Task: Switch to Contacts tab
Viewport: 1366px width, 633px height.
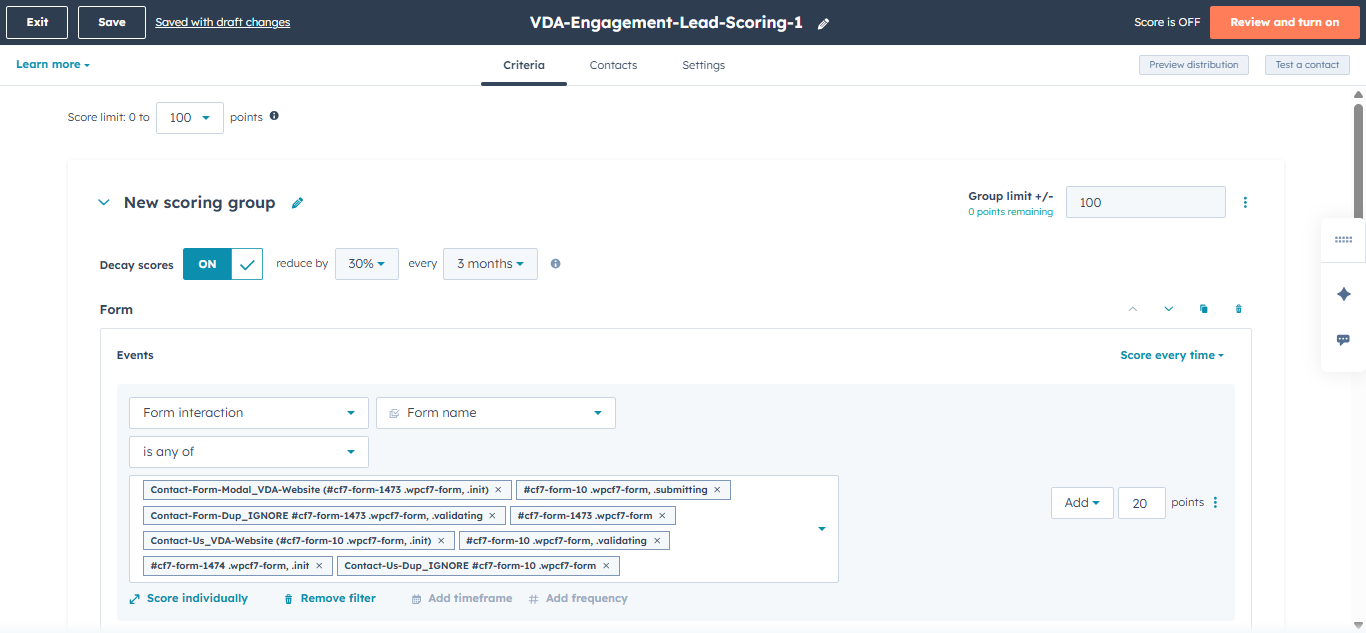Action: coord(613,65)
